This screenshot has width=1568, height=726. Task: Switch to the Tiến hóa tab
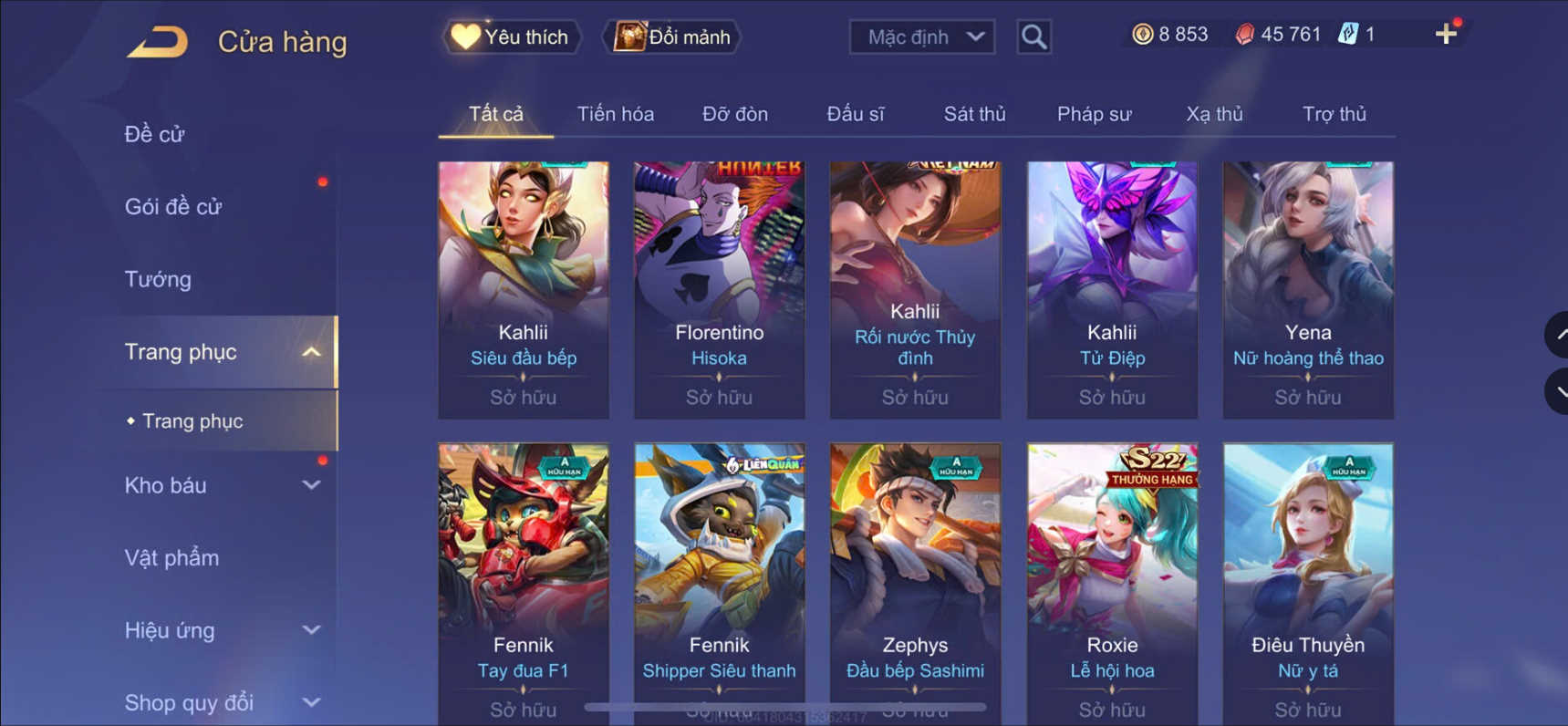[x=616, y=114]
